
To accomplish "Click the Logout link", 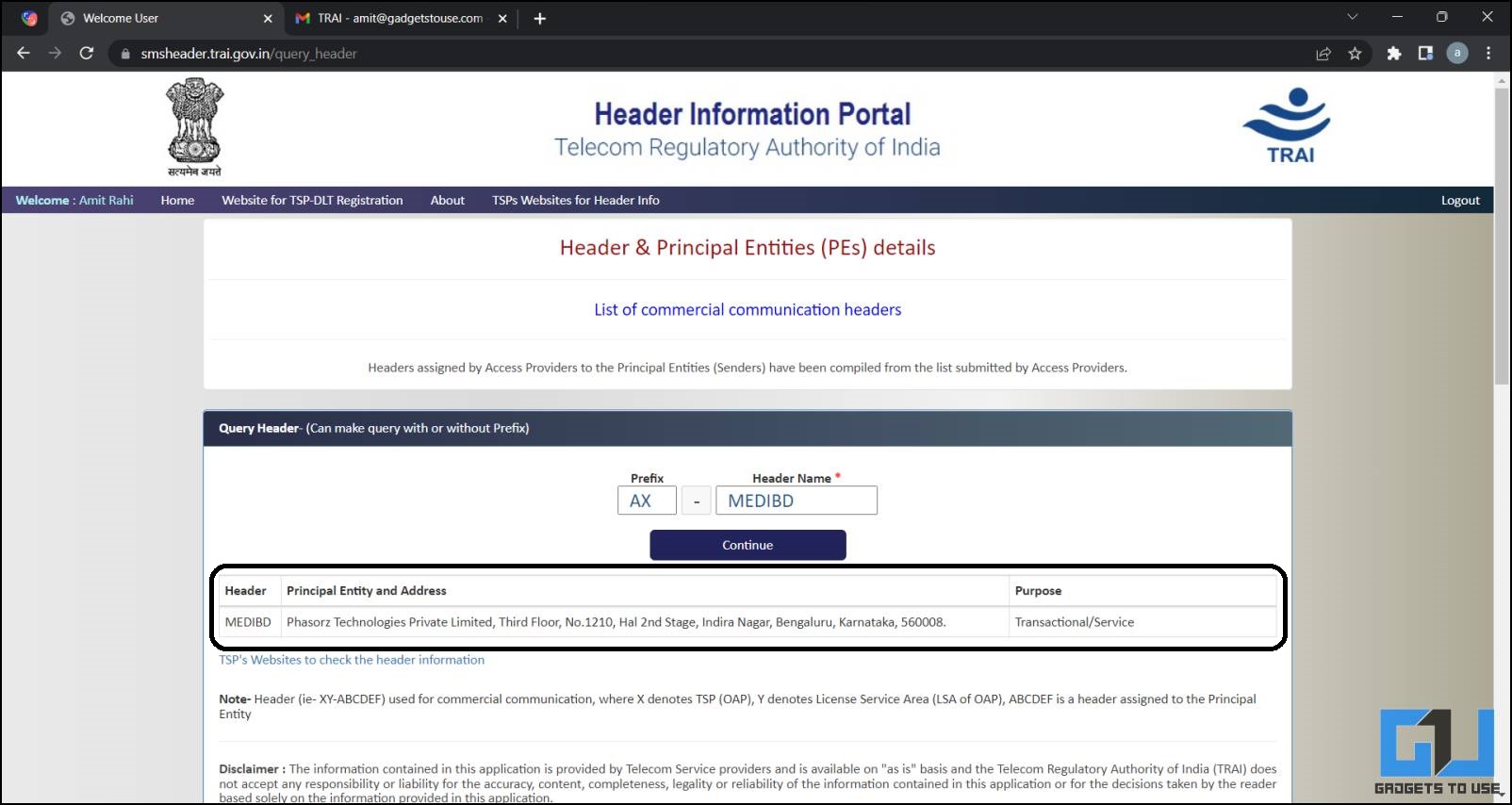I will (x=1460, y=200).
